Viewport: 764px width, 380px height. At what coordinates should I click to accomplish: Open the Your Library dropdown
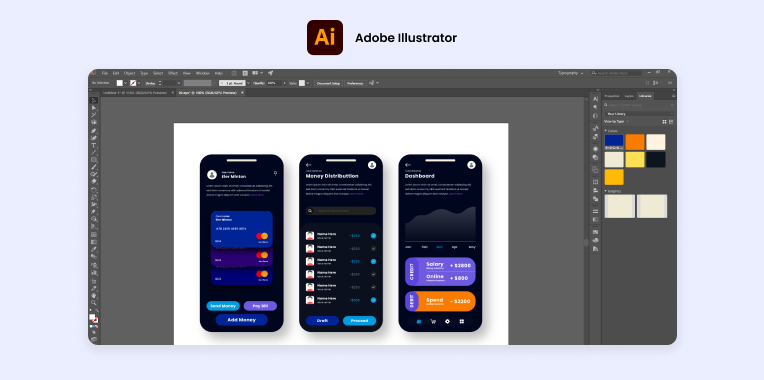[x=639, y=114]
